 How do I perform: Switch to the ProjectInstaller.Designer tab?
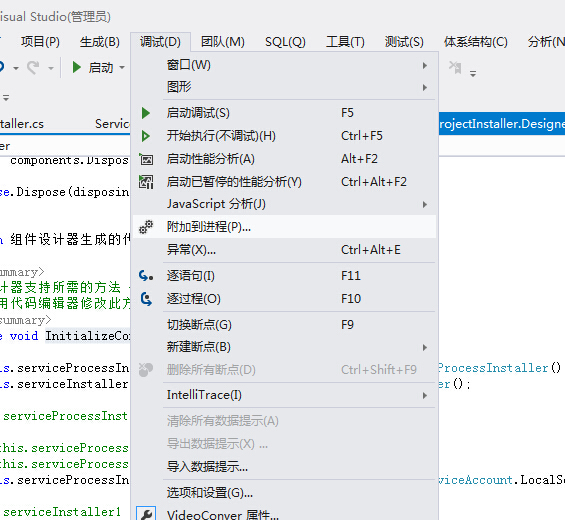(502, 124)
